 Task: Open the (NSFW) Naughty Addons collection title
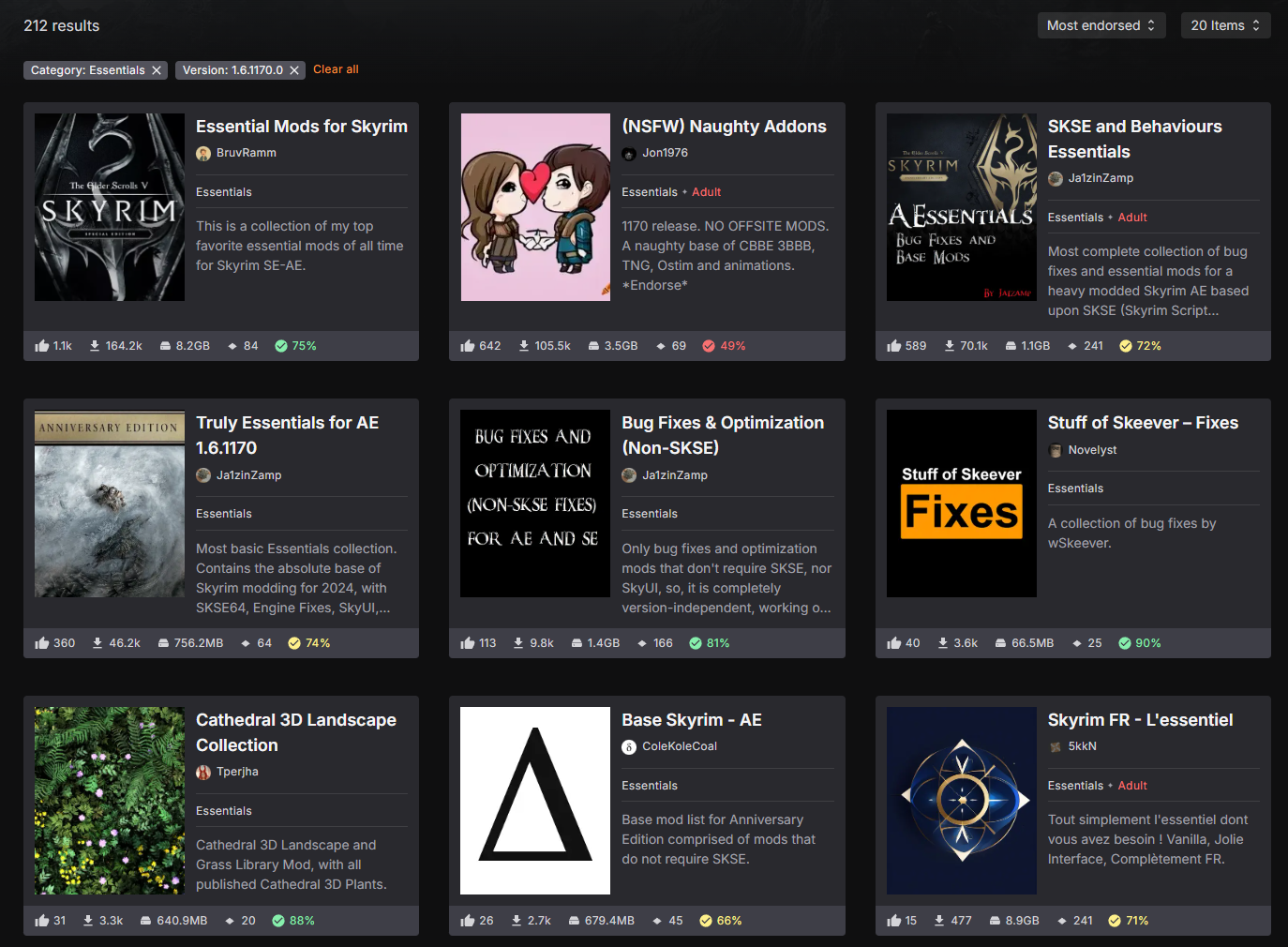point(724,127)
